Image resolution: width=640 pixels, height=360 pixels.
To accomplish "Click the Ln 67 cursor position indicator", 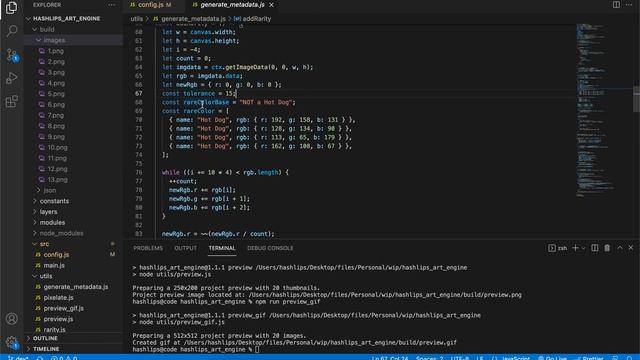I will [x=390, y=358].
